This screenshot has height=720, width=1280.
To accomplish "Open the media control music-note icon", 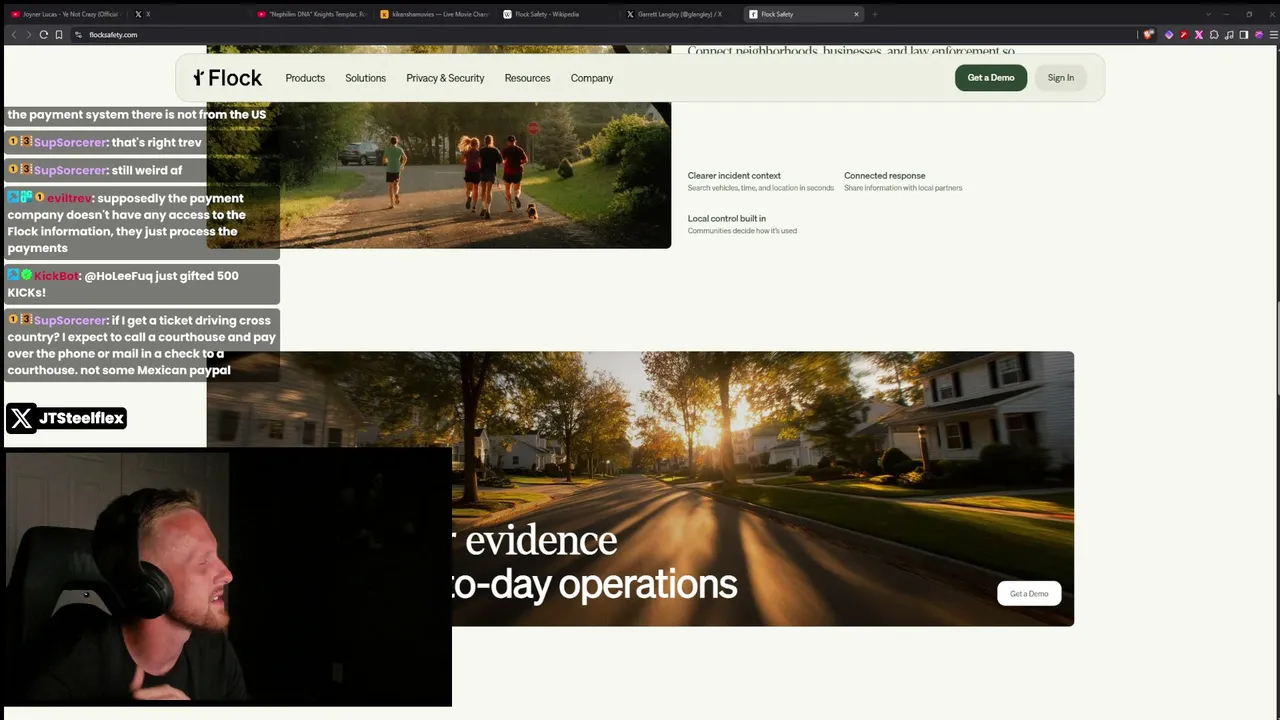I will tap(1229, 35).
